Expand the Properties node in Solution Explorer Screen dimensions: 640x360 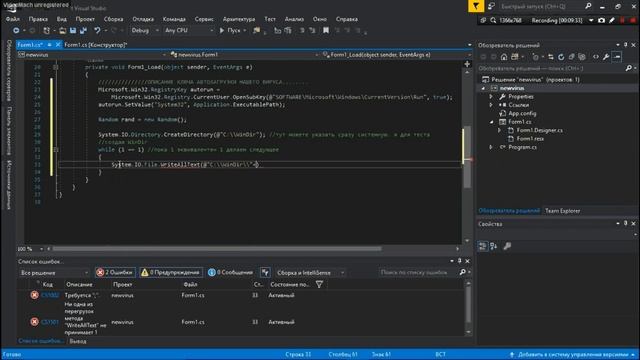coord(491,97)
